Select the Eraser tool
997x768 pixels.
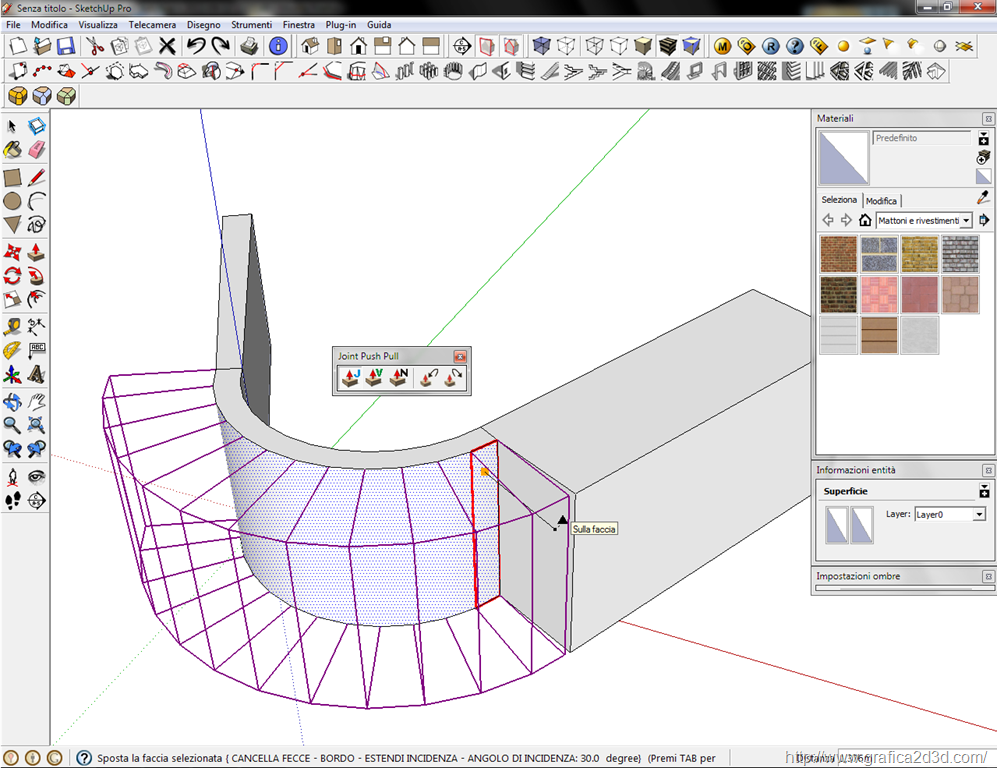coord(37,150)
